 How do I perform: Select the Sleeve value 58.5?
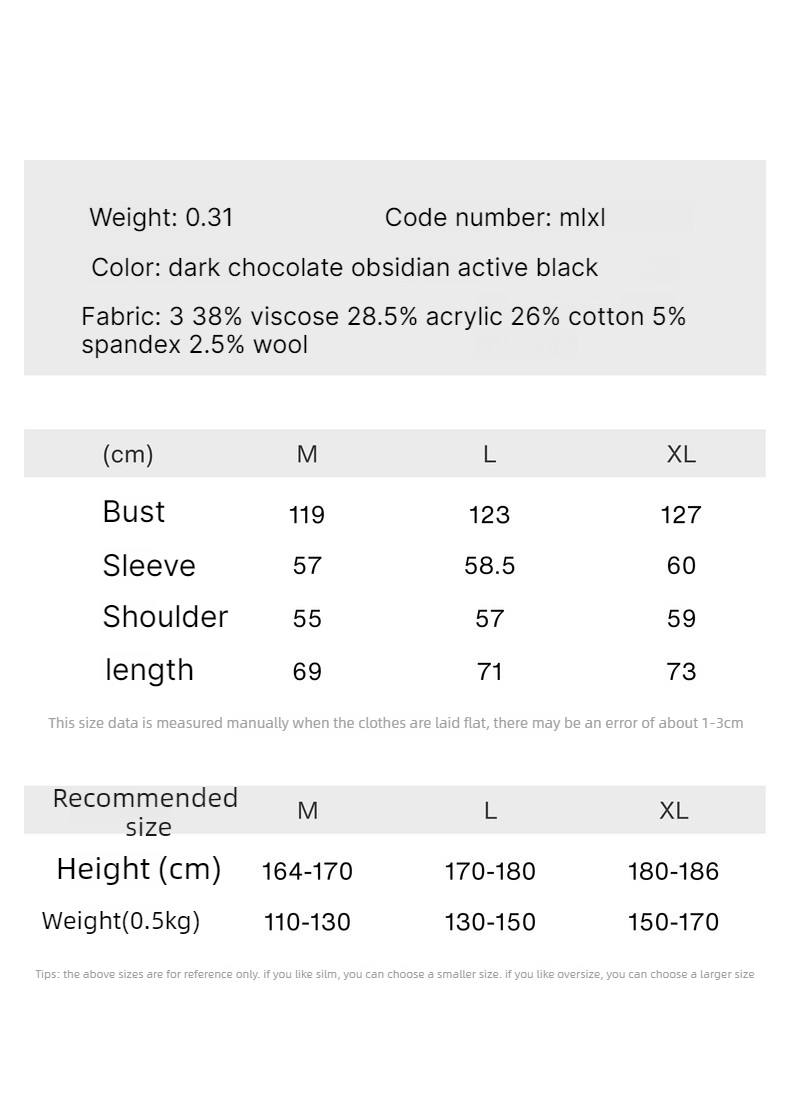coord(490,566)
